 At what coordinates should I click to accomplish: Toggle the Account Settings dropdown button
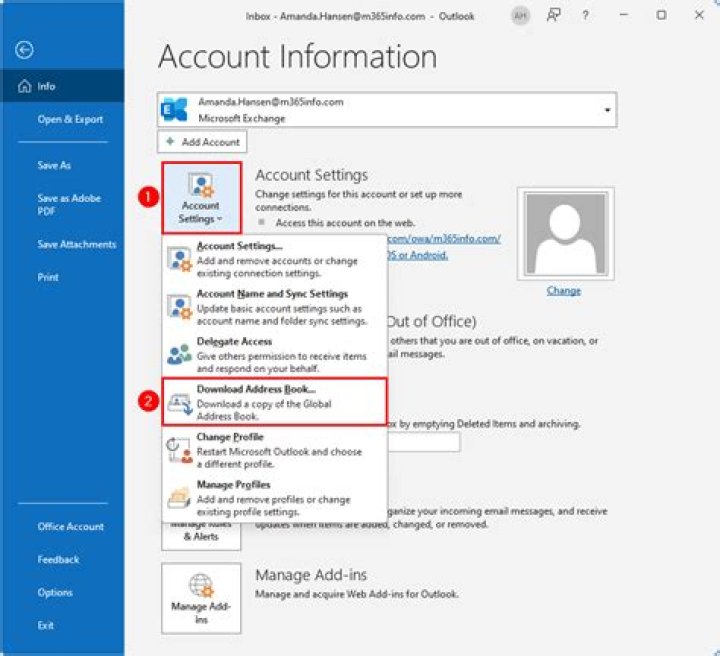pos(201,198)
